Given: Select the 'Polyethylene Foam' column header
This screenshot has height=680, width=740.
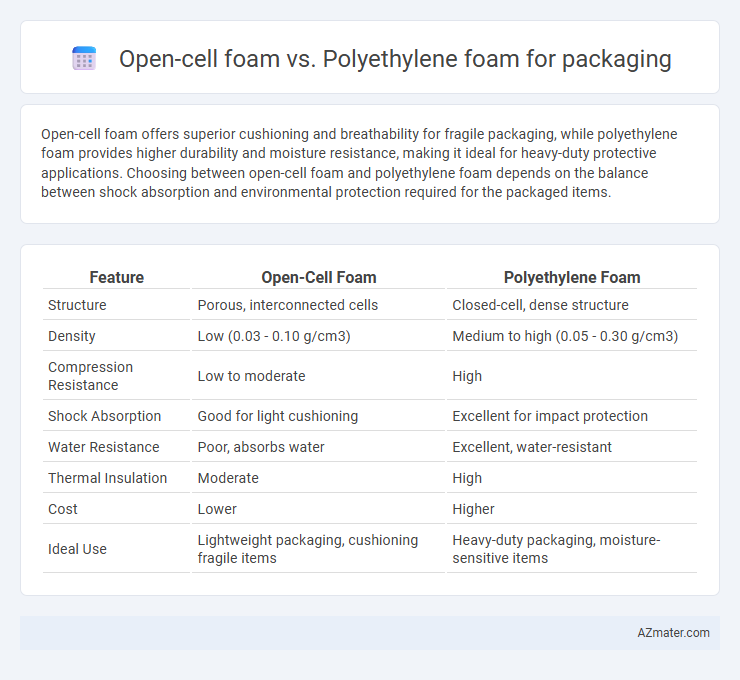Looking at the screenshot, I should (x=572, y=277).
